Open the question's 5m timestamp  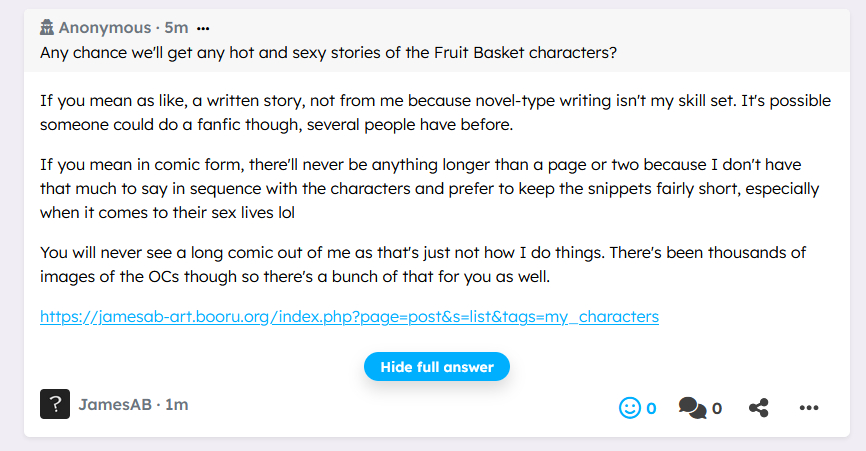click(177, 28)
